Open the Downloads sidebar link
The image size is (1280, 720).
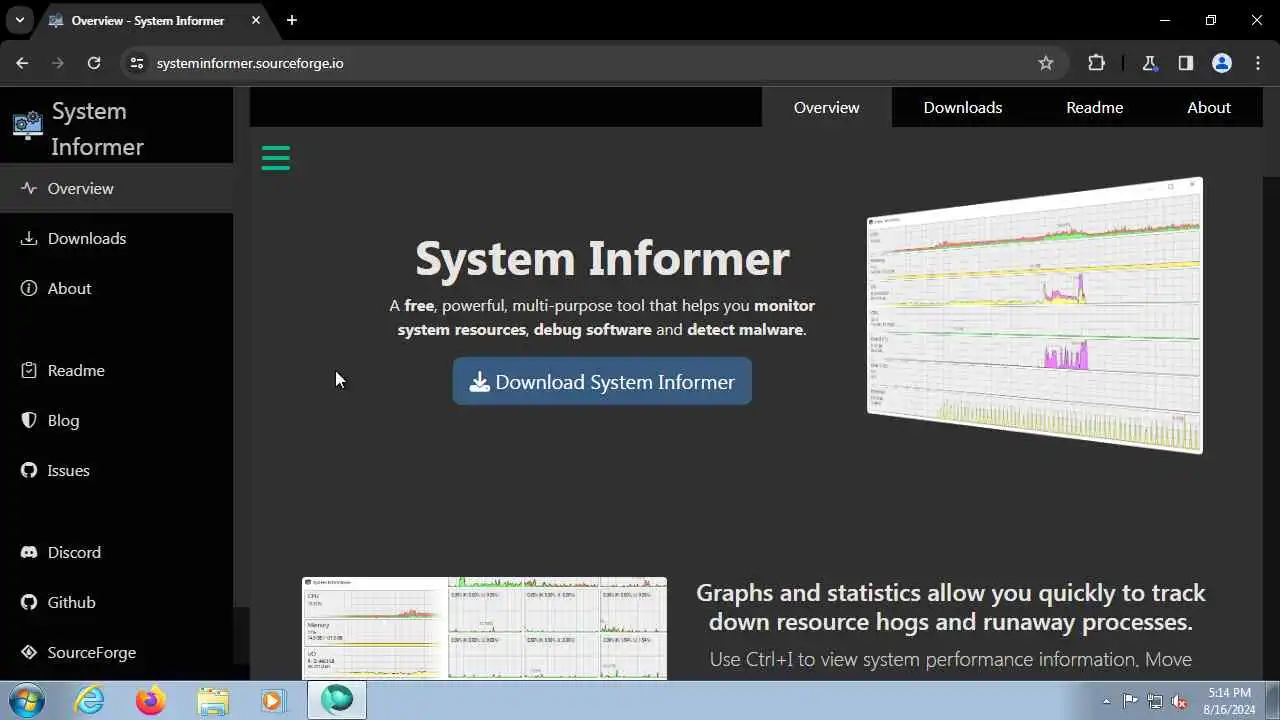click(116, 238)
